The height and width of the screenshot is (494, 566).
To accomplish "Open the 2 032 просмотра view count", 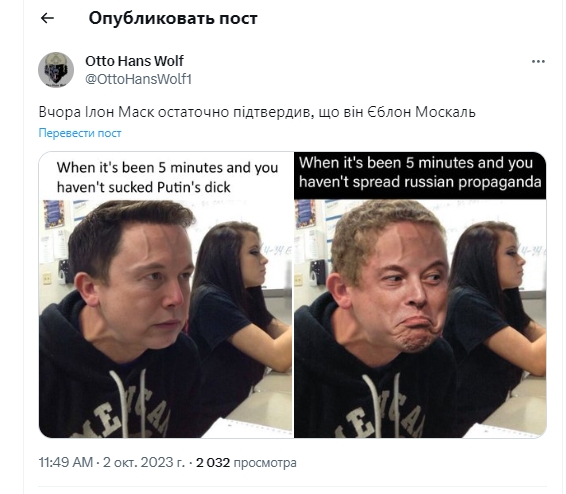I will (x=246, y=462).
